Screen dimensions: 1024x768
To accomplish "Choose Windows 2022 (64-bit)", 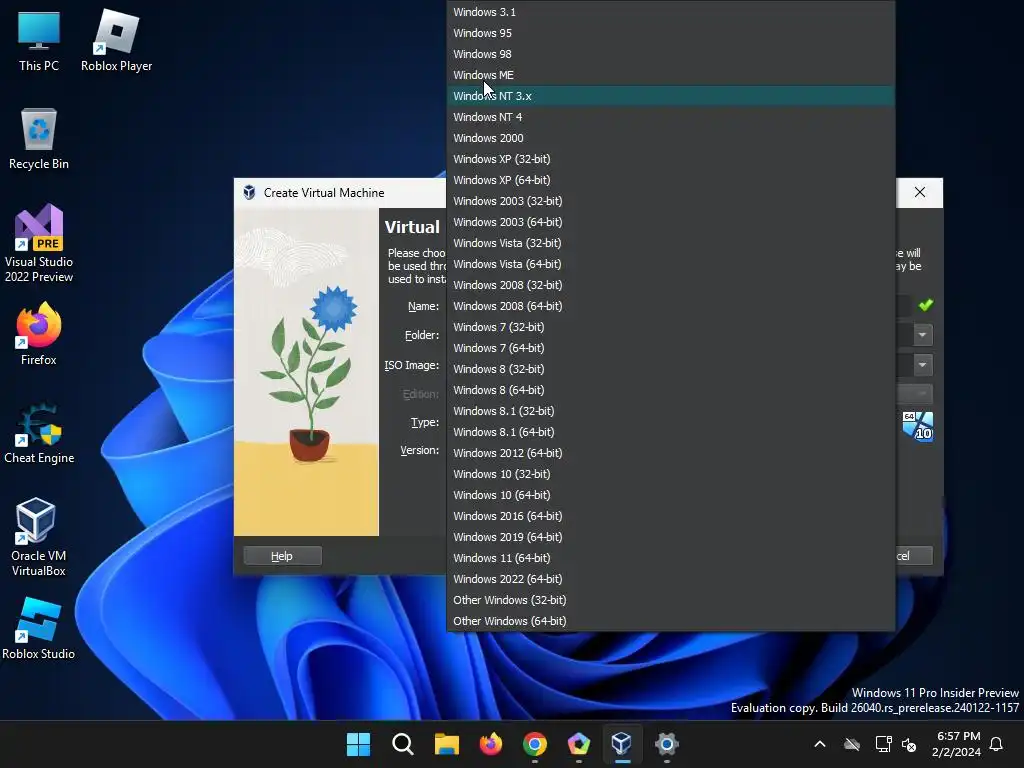I will (x=671, y=579).
